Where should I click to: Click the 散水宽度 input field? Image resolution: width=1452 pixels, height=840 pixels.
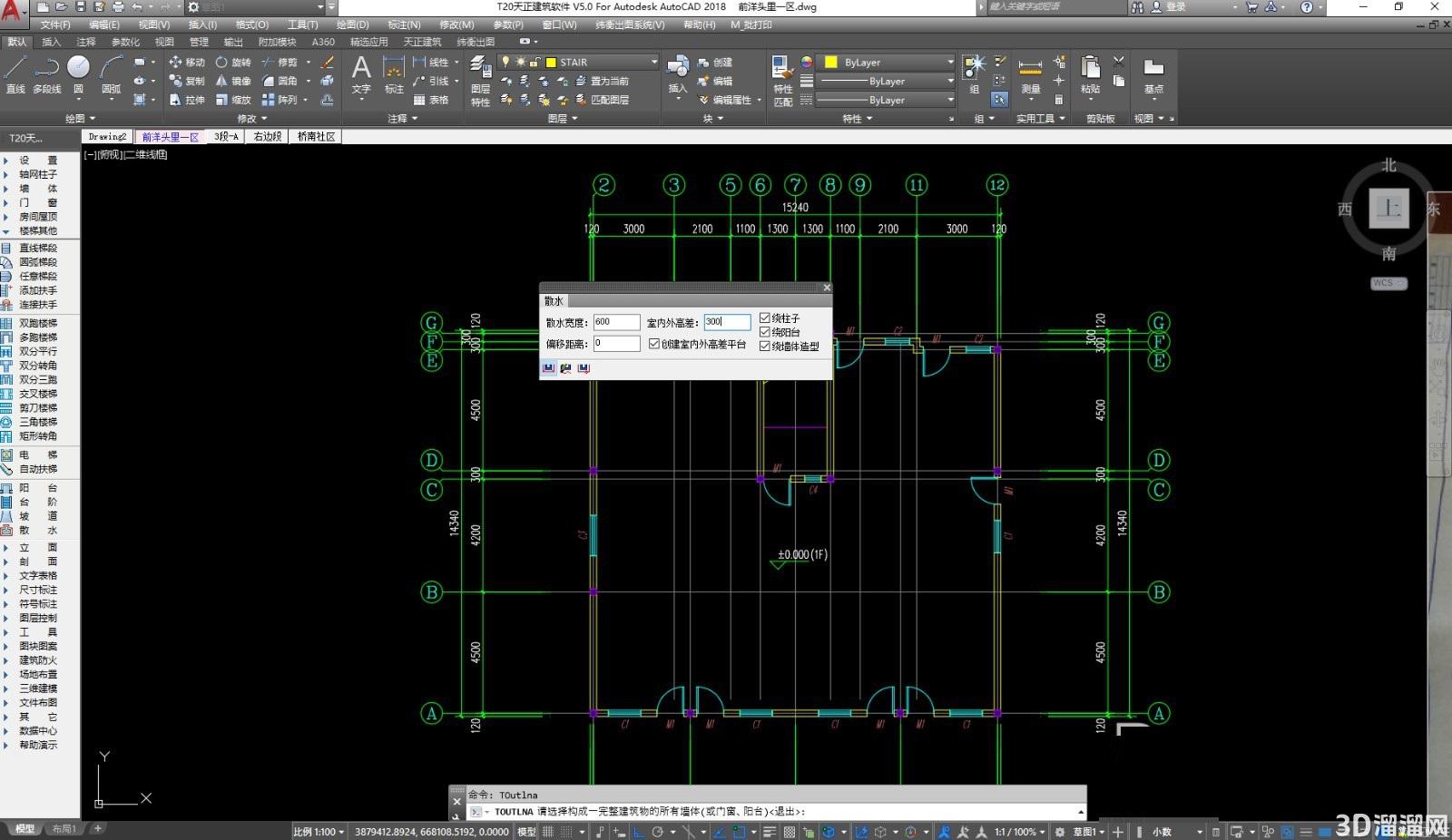coord(616,322)
